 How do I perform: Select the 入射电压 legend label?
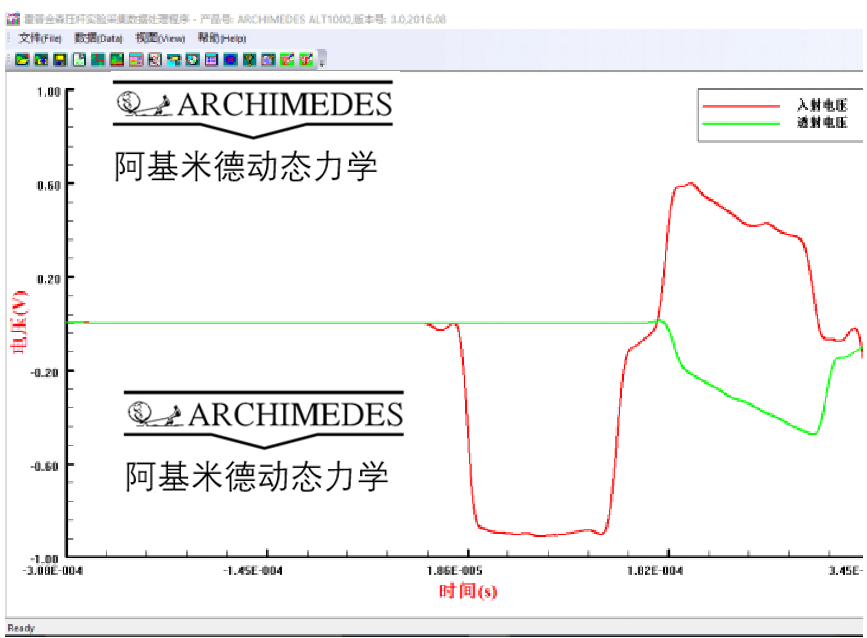822,105
